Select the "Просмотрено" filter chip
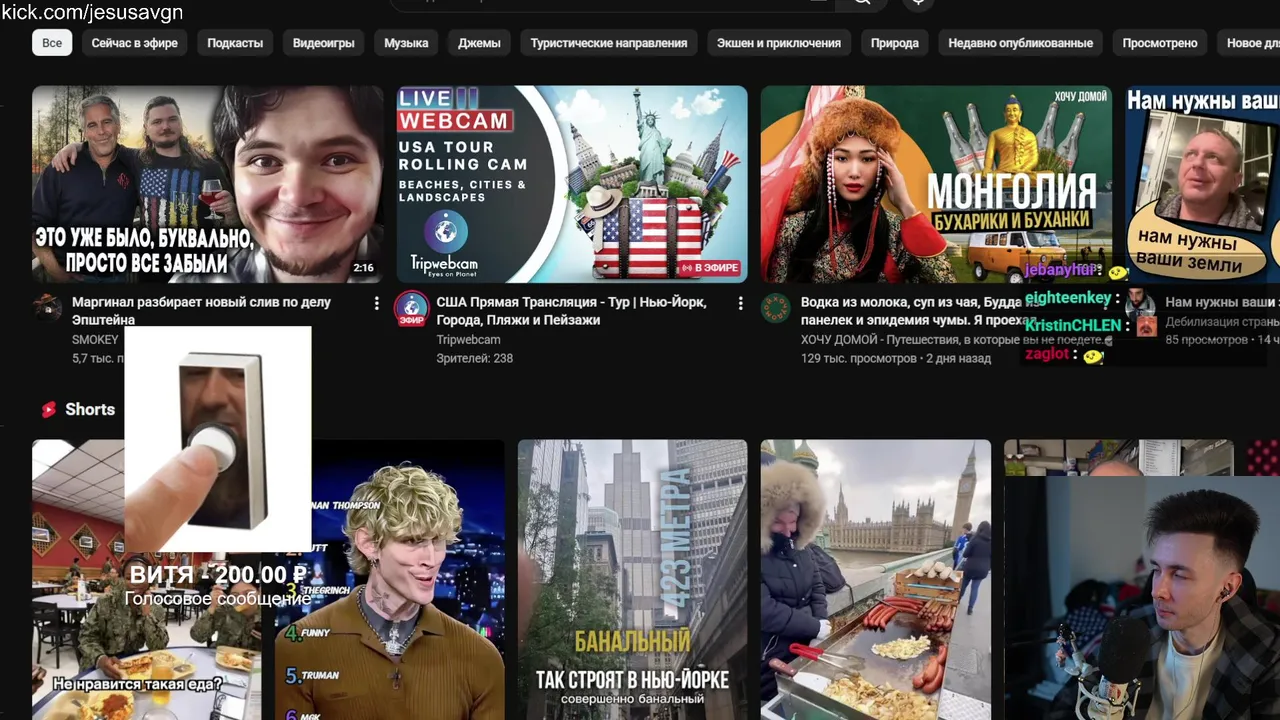1280x720 pixels. tap(1160, 43)
